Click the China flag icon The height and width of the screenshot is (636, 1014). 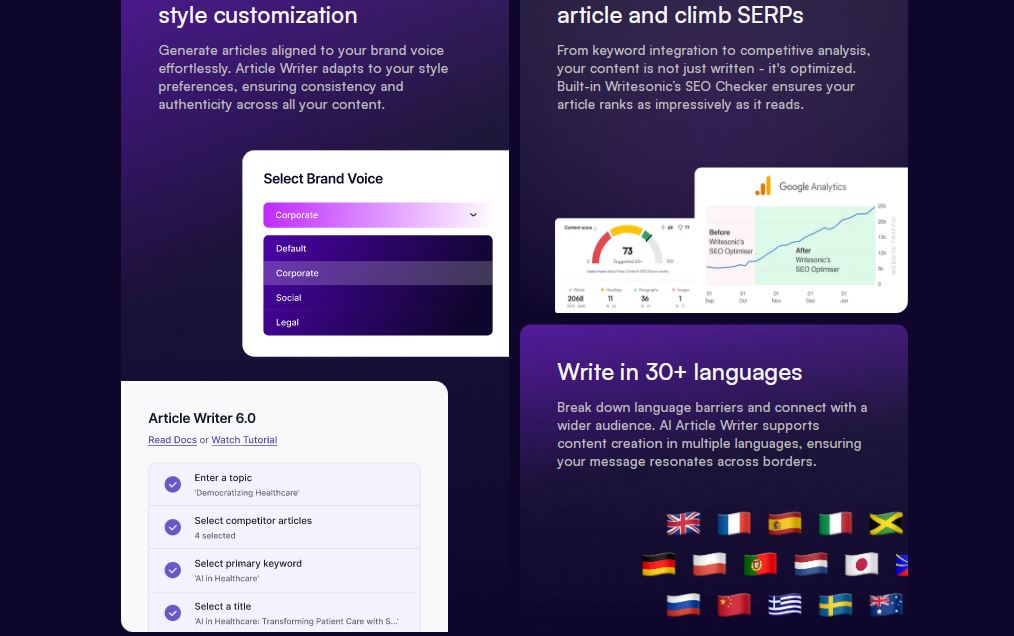point(734,605)
